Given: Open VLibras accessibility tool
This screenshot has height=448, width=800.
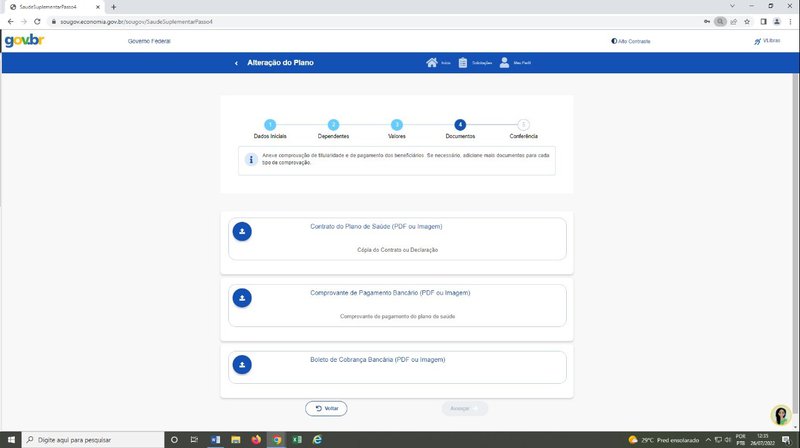Looking at the screenshot, I should click(x=767, y=41).
